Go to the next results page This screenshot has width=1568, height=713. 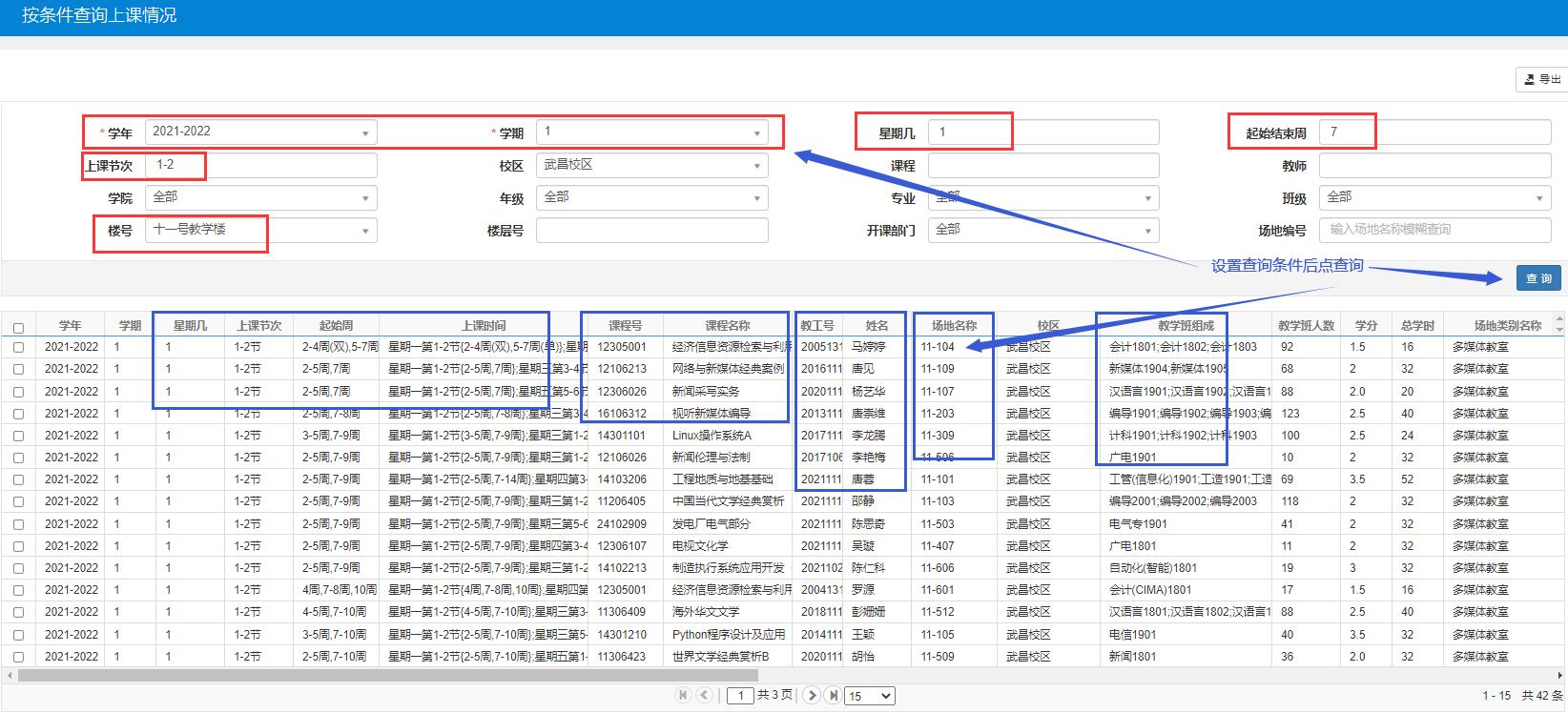click(812, 696)
